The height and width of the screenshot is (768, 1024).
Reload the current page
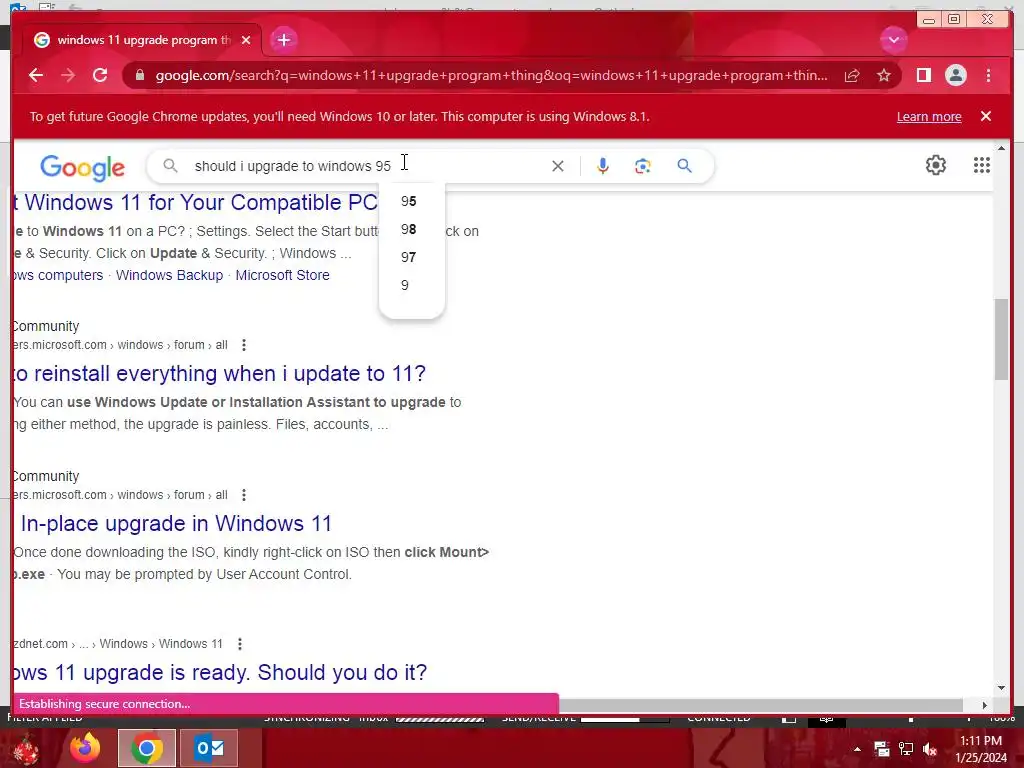coord(100,75)
